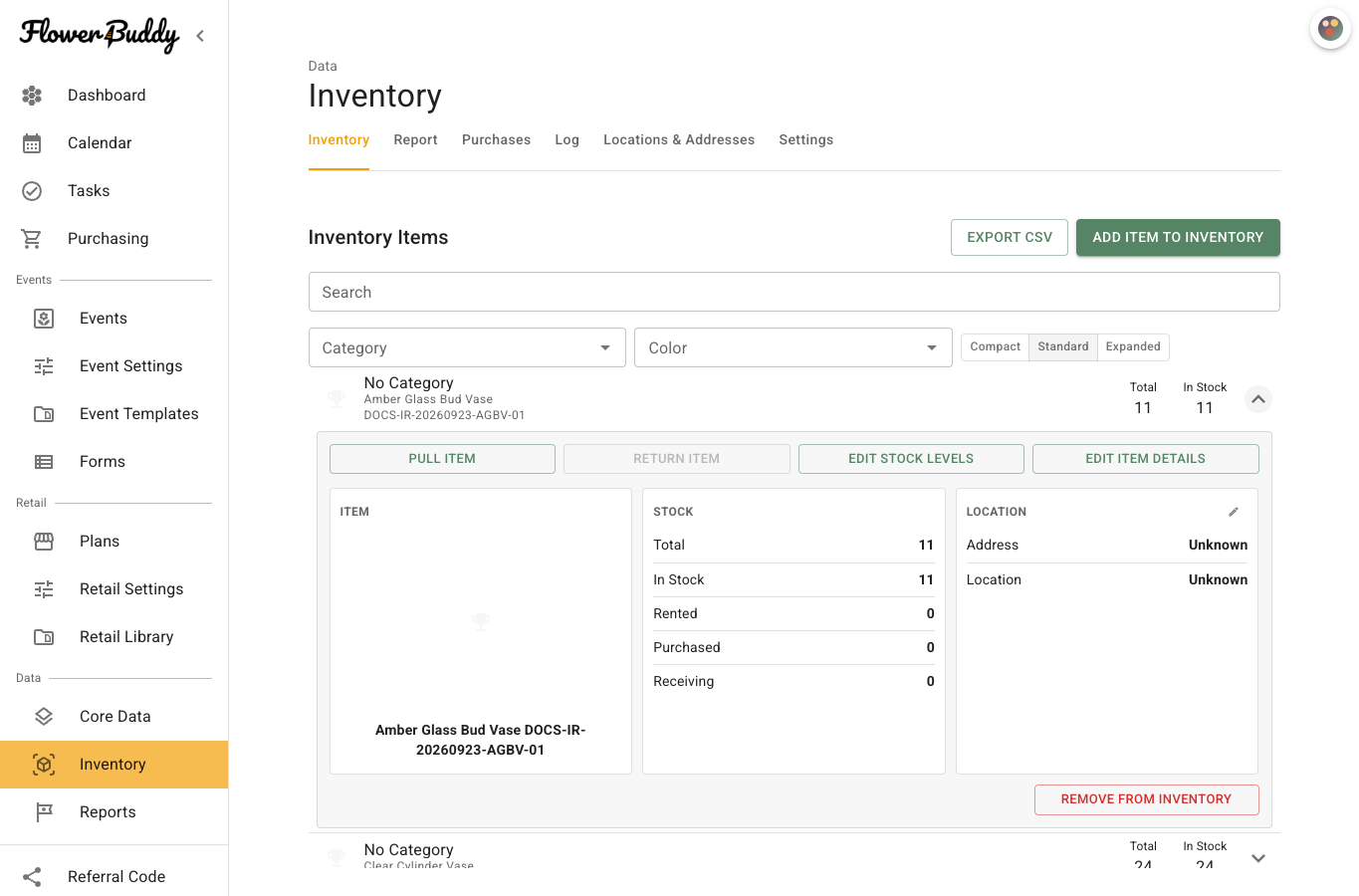Click Remove From Inventory button
Screen dimensions: 1359x896
pos(1147,799)
